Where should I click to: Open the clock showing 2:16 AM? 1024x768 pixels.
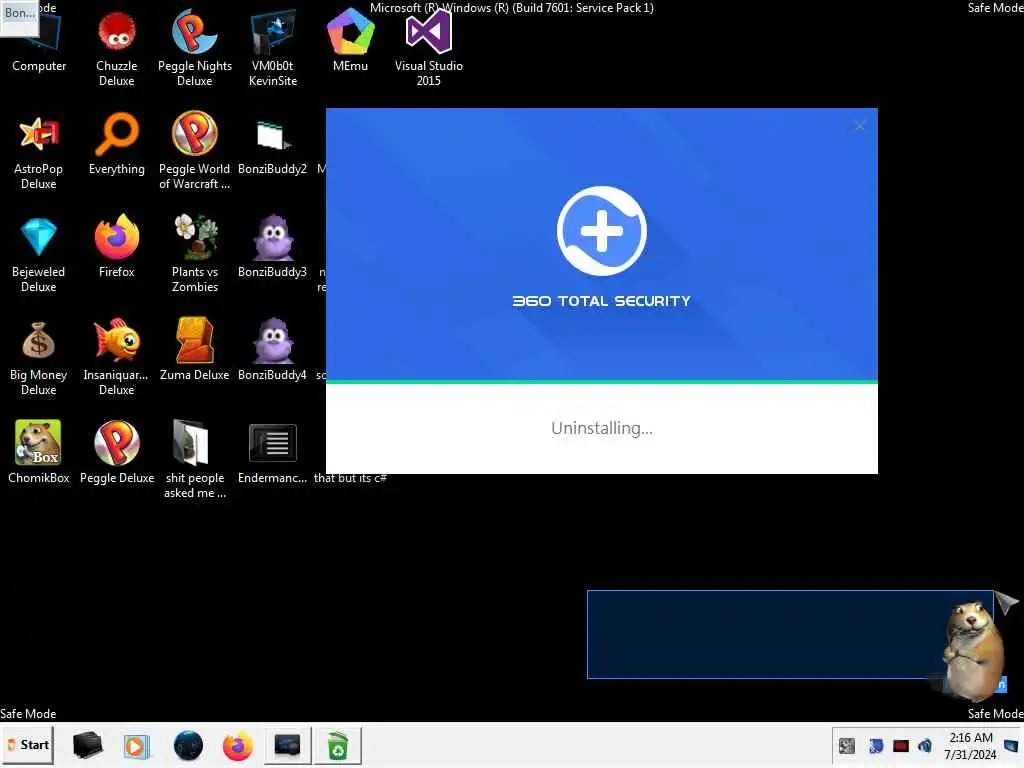[970, 746]
